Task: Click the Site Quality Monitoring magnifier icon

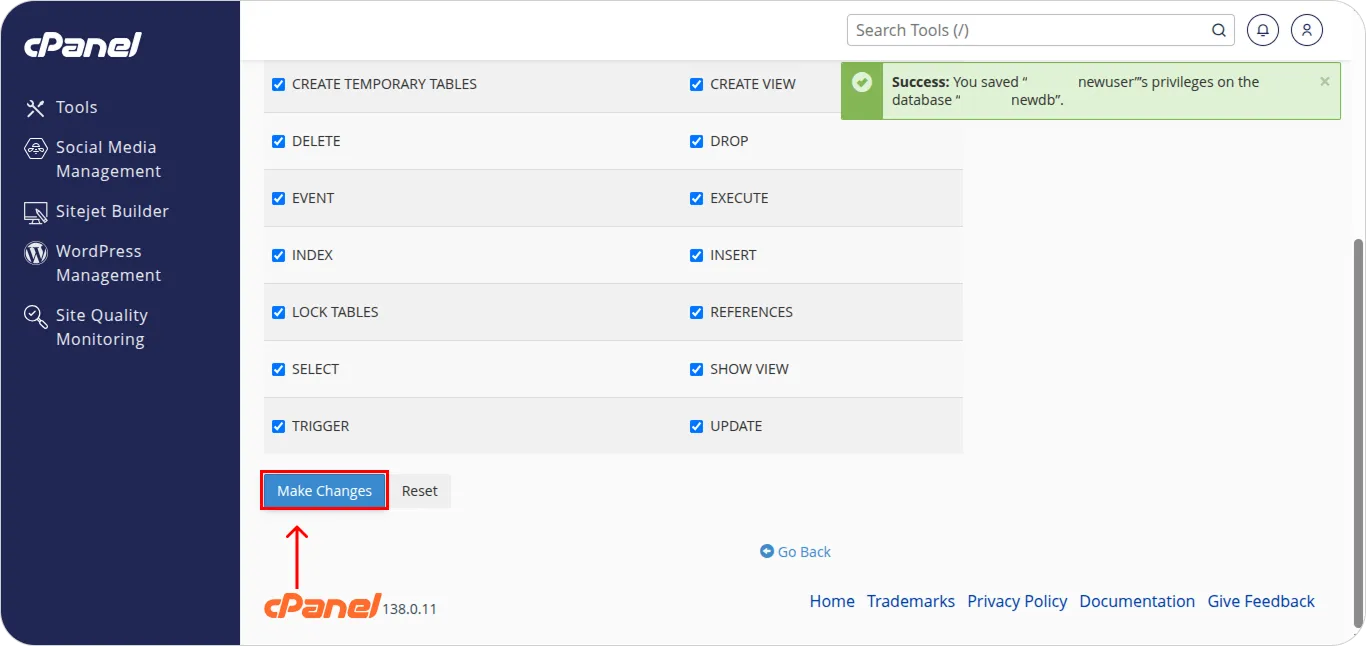Action: click(36, 317)
